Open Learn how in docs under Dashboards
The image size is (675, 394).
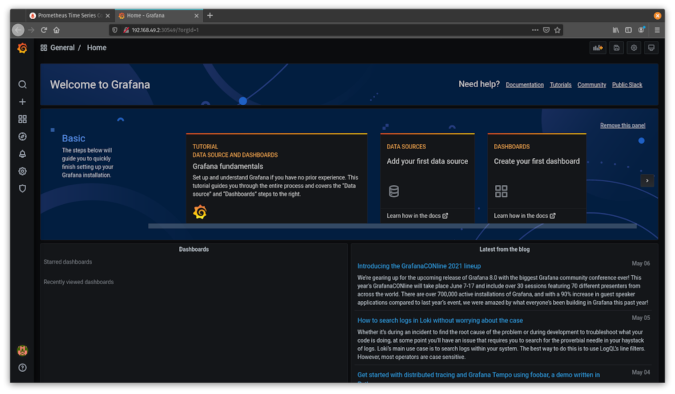524,216
